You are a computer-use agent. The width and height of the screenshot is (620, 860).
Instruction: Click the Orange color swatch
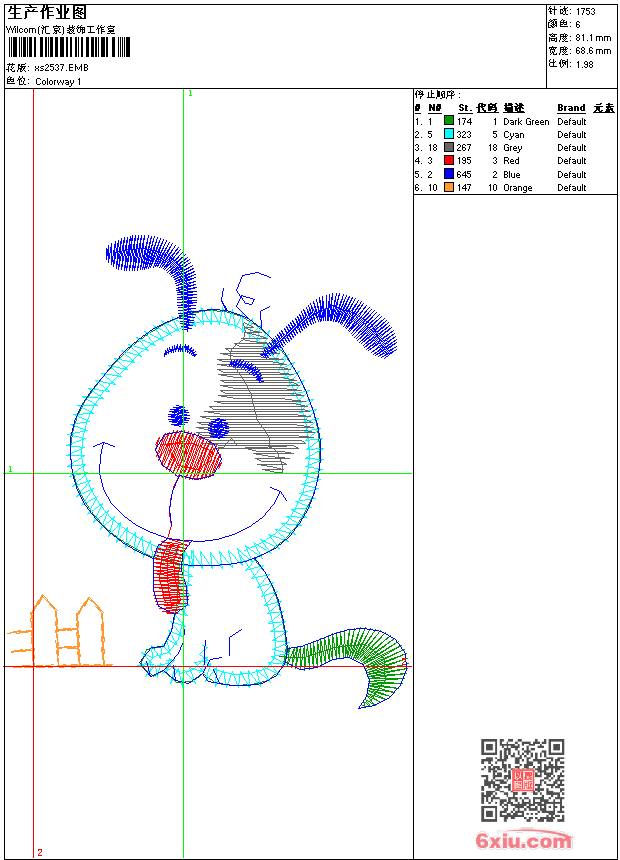pos(449,187)
